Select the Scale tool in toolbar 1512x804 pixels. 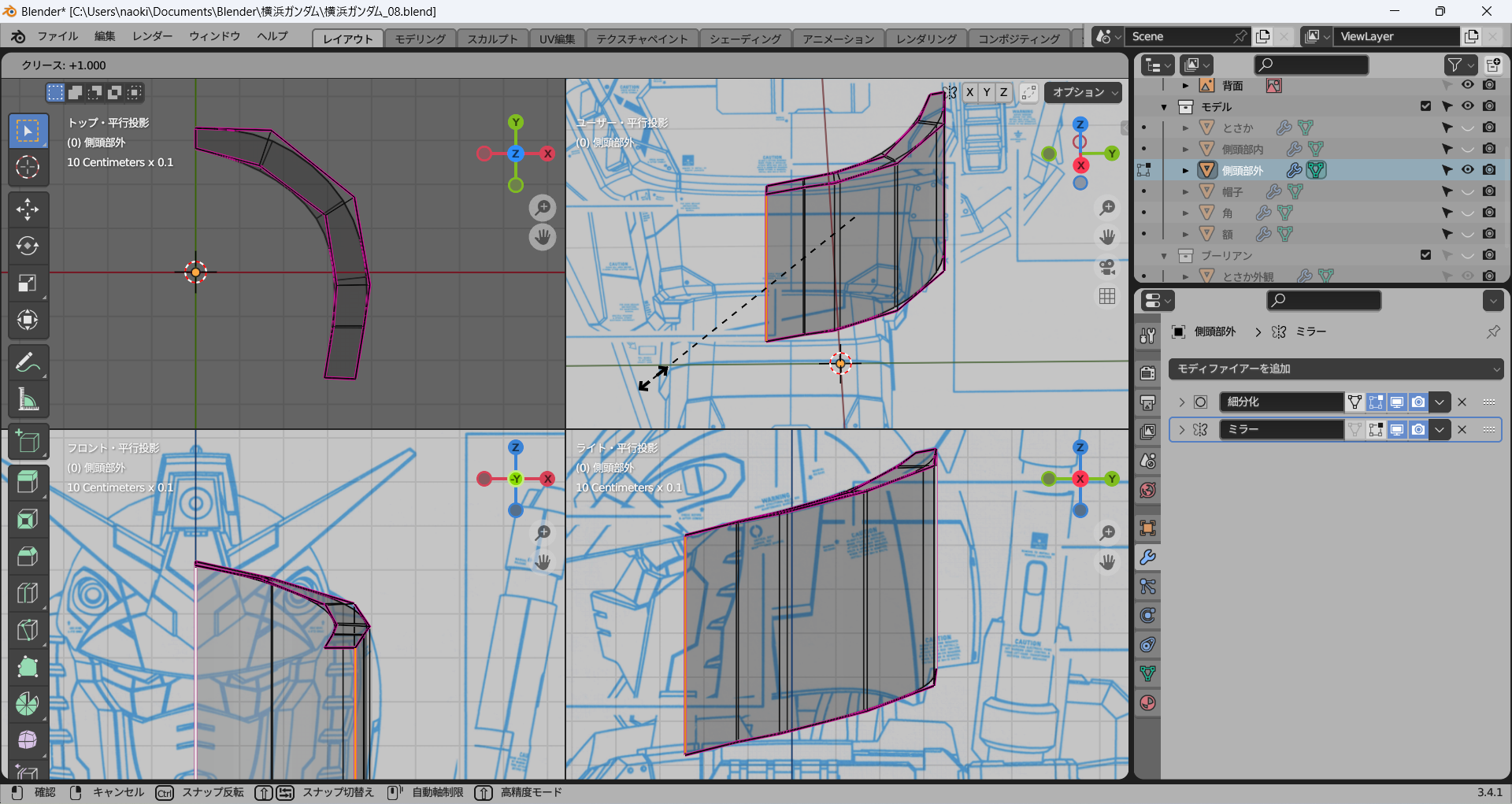[x=28, y=283]
